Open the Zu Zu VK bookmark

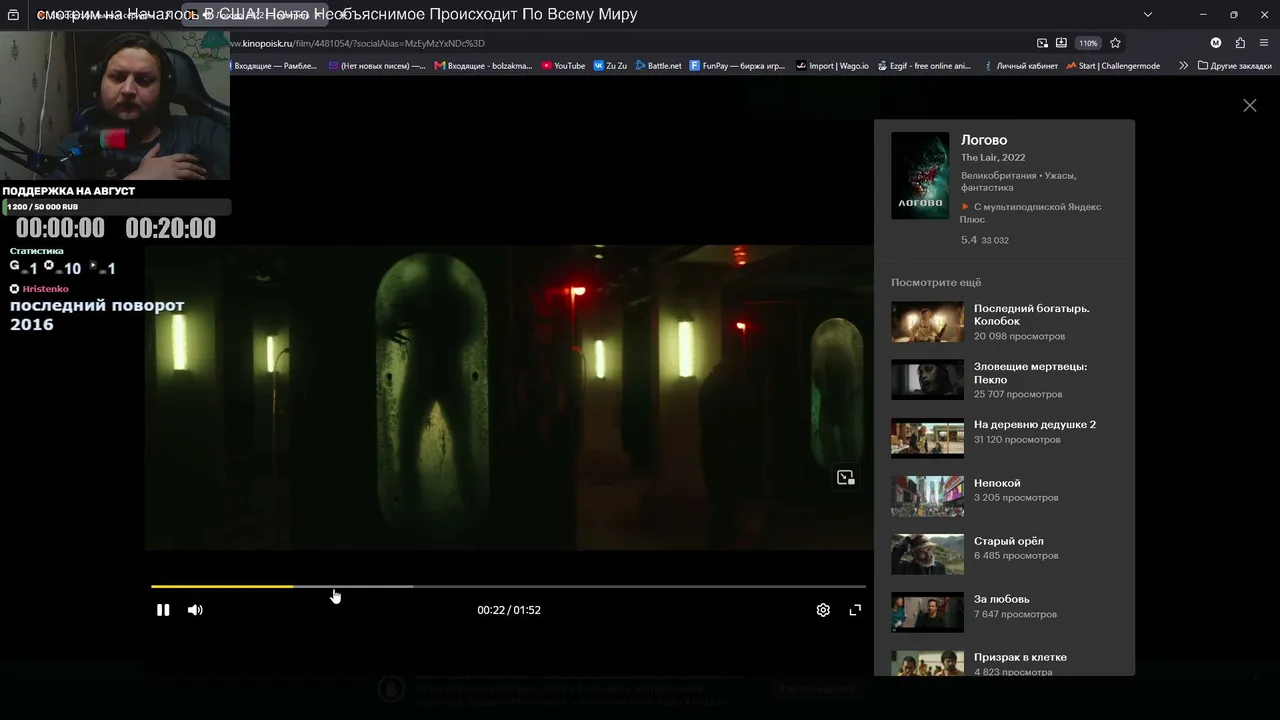610,66
